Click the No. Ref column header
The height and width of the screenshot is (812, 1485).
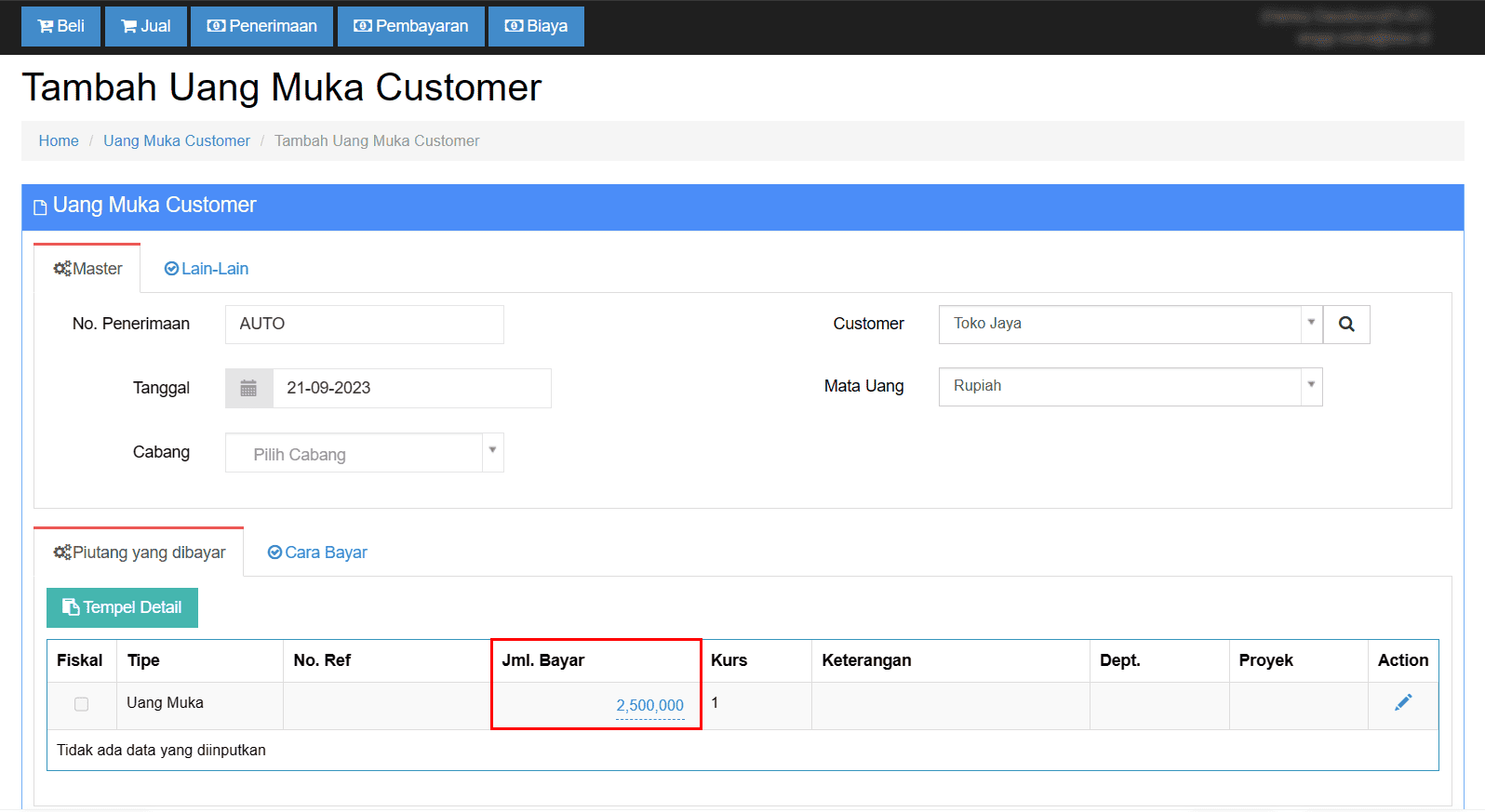click(x=388, y=660)
